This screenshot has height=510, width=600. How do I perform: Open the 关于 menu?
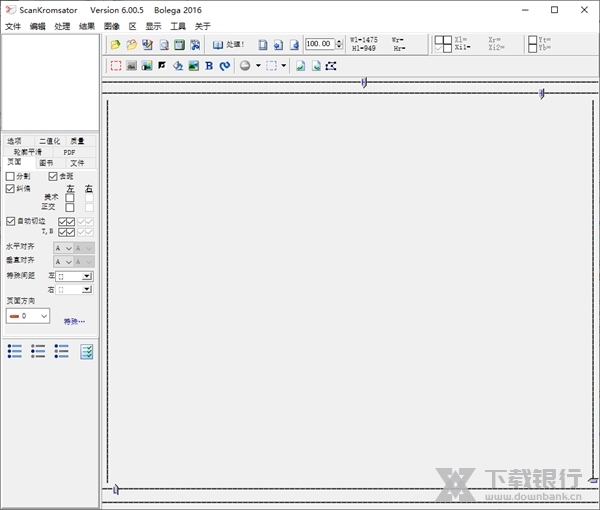202,26
